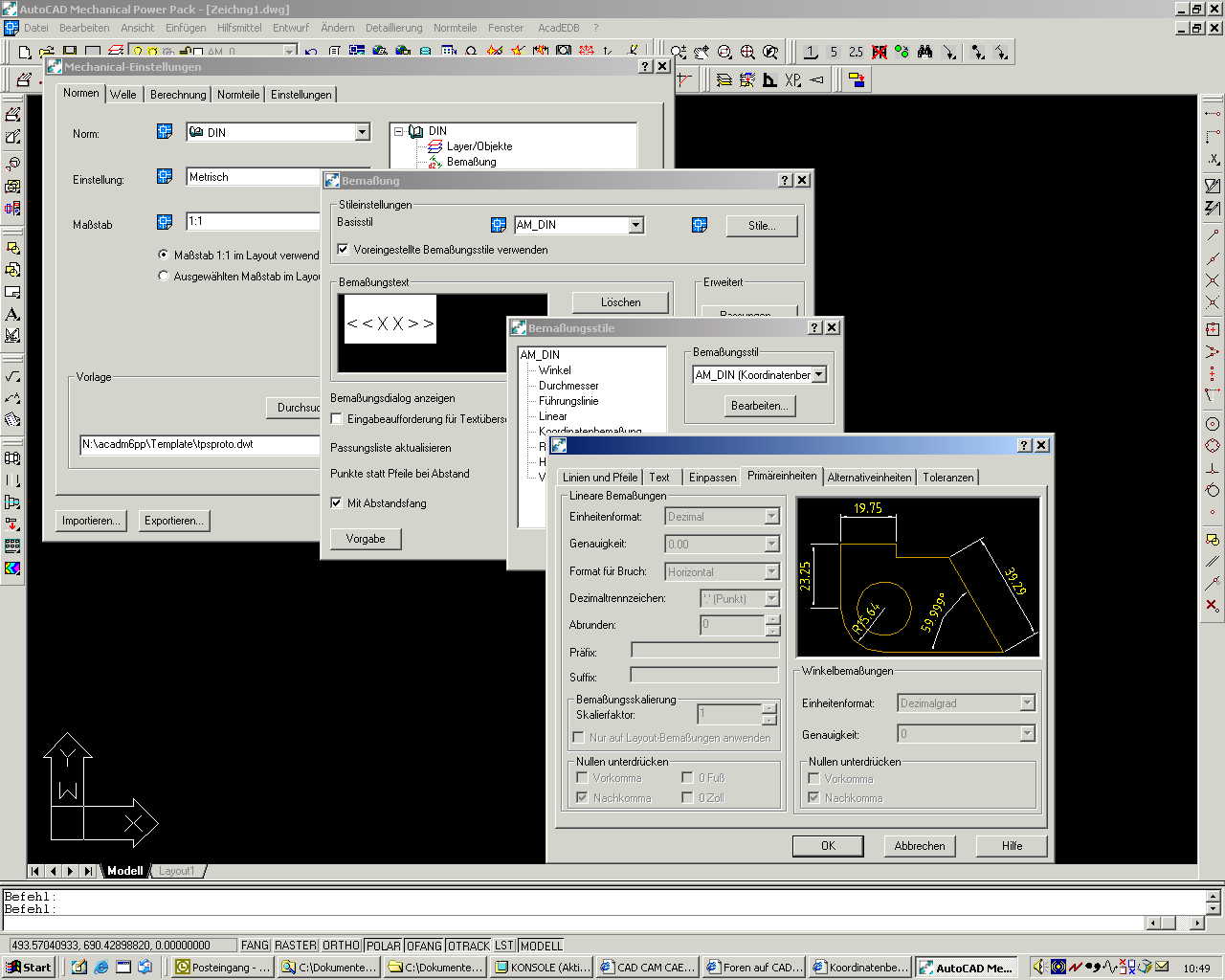Select Durchmesser in Bemaßungsstile tree
Viewport: 1225px width, 980px height.
click(568, 386)
